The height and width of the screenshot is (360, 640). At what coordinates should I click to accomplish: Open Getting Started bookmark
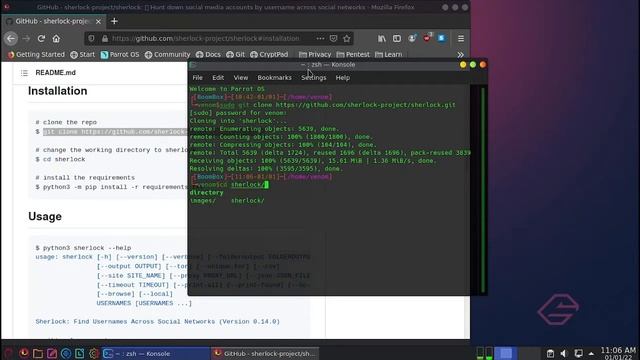click(36, 54)
